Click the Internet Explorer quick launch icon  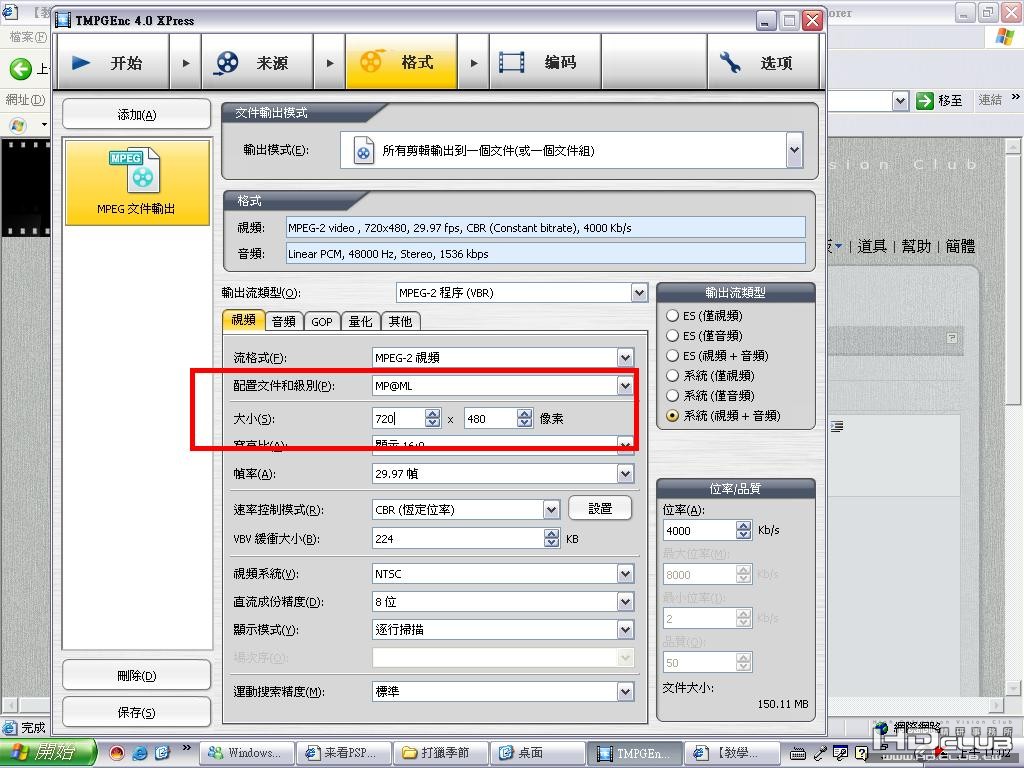pos(140,753)
